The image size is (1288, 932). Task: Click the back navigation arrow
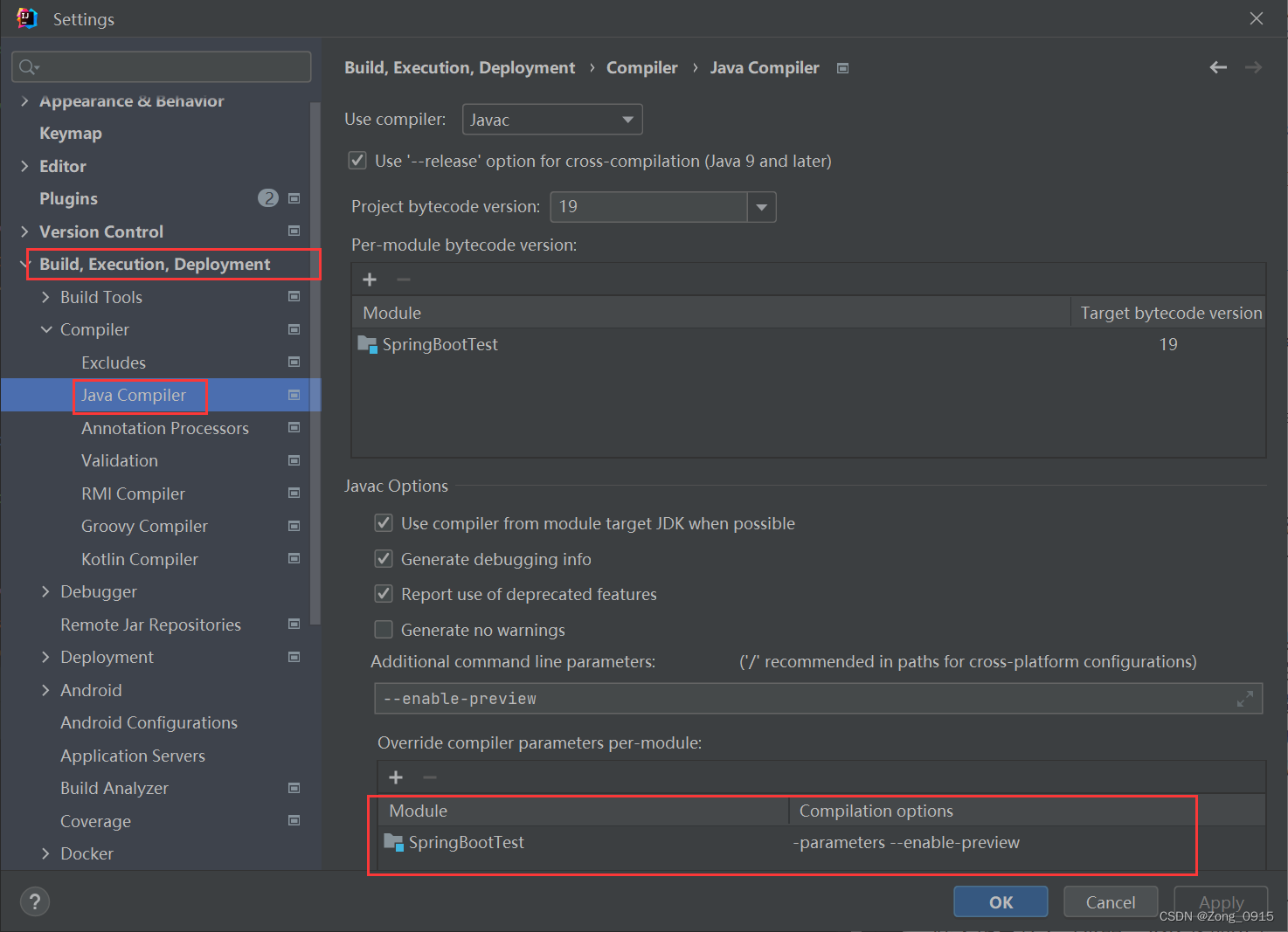click(x=1218, y=67)
